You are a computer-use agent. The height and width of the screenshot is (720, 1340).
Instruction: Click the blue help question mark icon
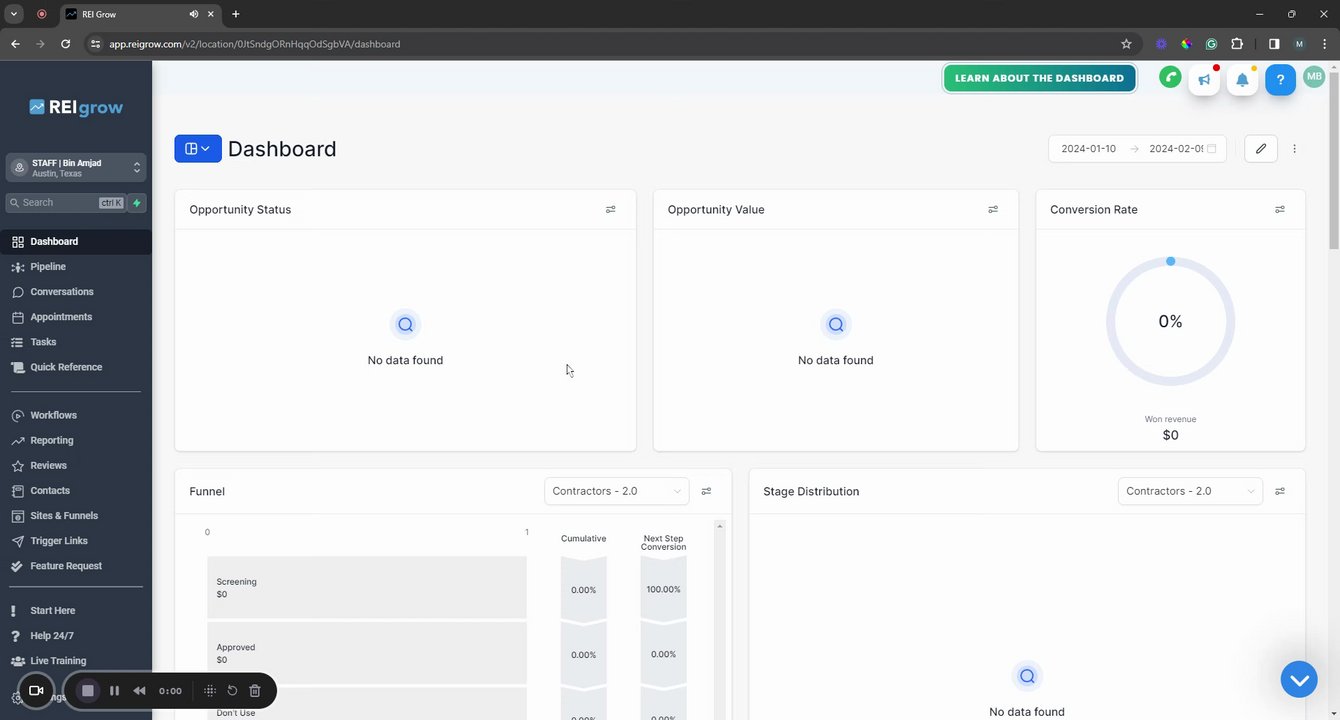pyautogui.click(x=1280, y=80)
